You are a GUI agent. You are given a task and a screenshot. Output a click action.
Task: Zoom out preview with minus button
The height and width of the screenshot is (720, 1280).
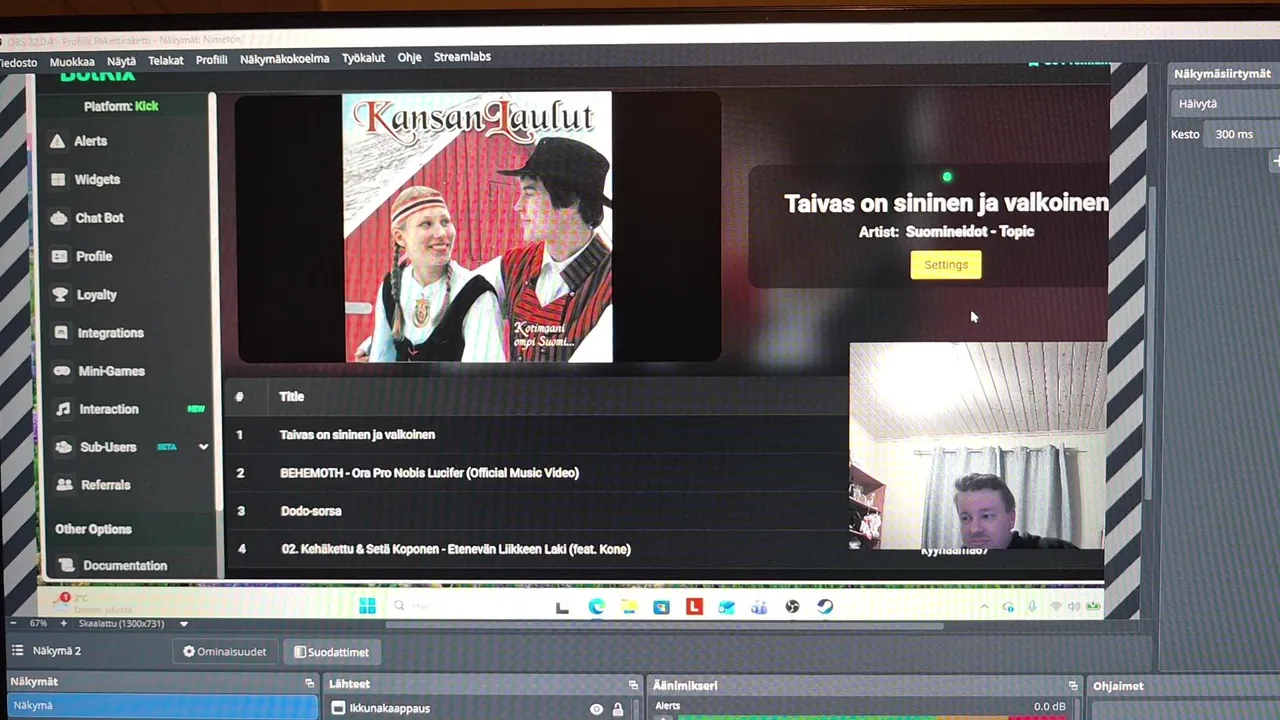pos(12,623)
